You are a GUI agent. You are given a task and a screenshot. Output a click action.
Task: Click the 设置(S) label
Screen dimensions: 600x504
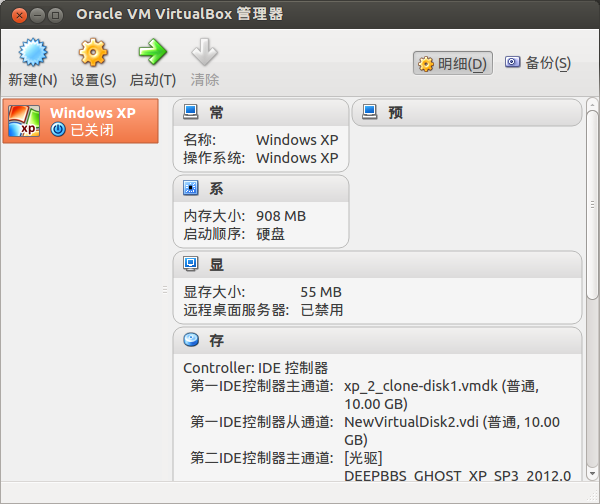click(x=93, y=80)
